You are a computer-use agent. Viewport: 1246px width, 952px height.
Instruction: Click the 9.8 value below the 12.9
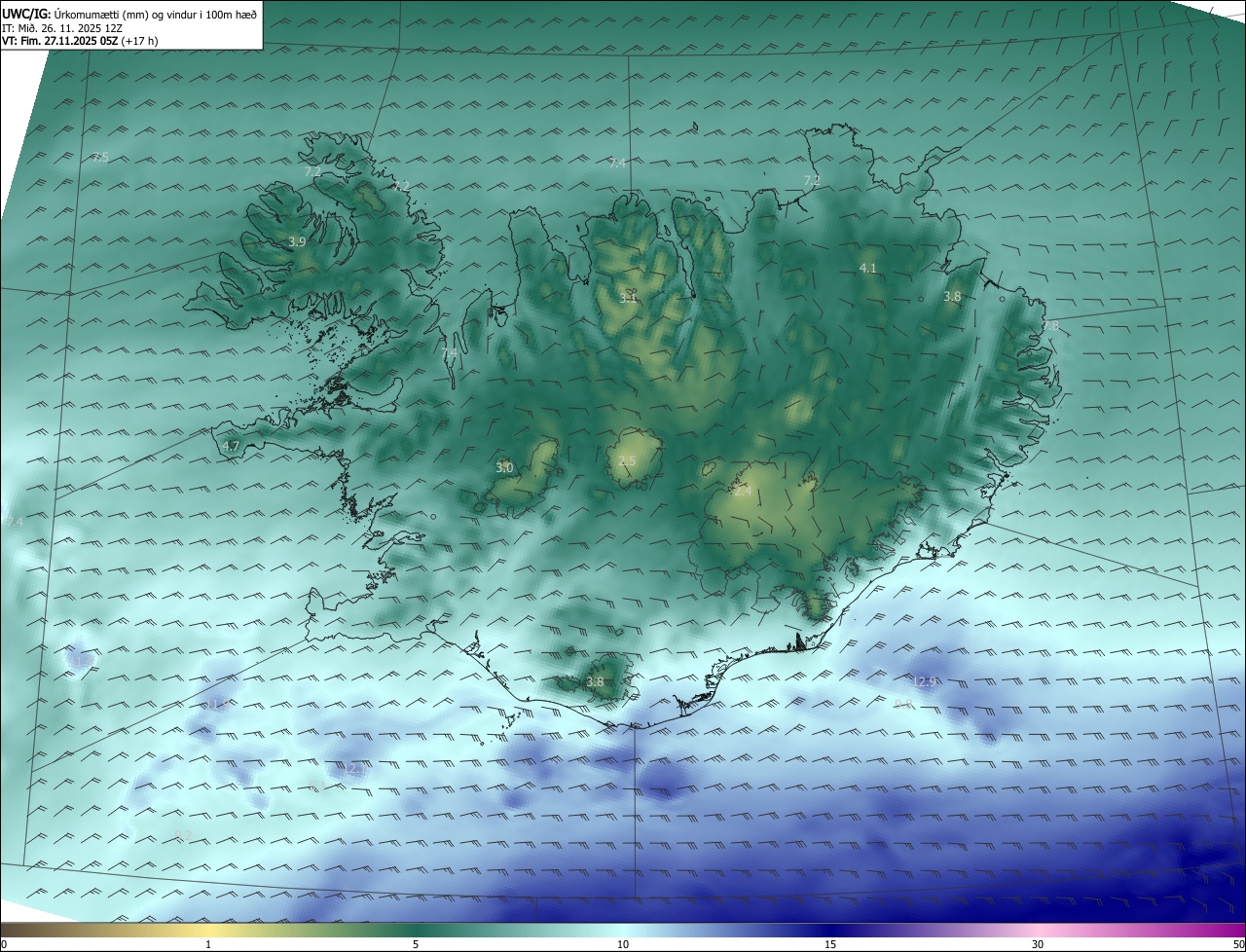coord(902,703)
